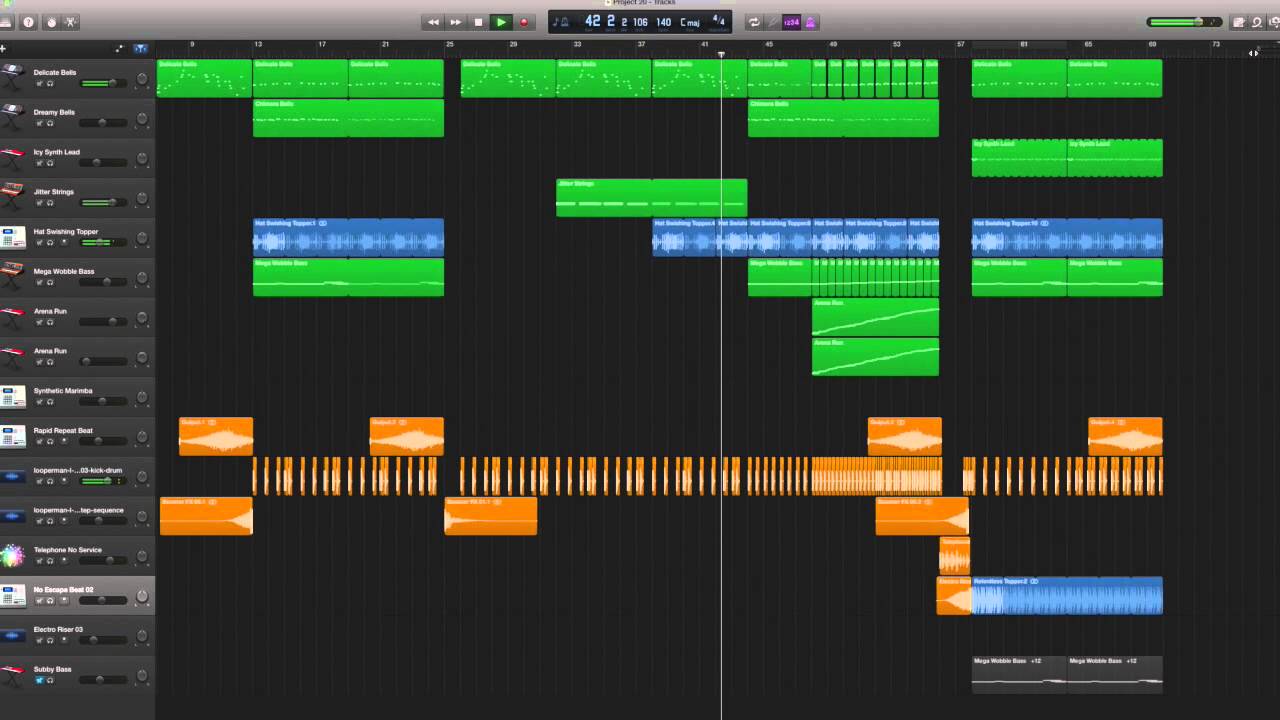The width and height of the screenshot is (1280, 720).
Task: Select the Dreamy Bells track icon
Action: pos(12,117)
